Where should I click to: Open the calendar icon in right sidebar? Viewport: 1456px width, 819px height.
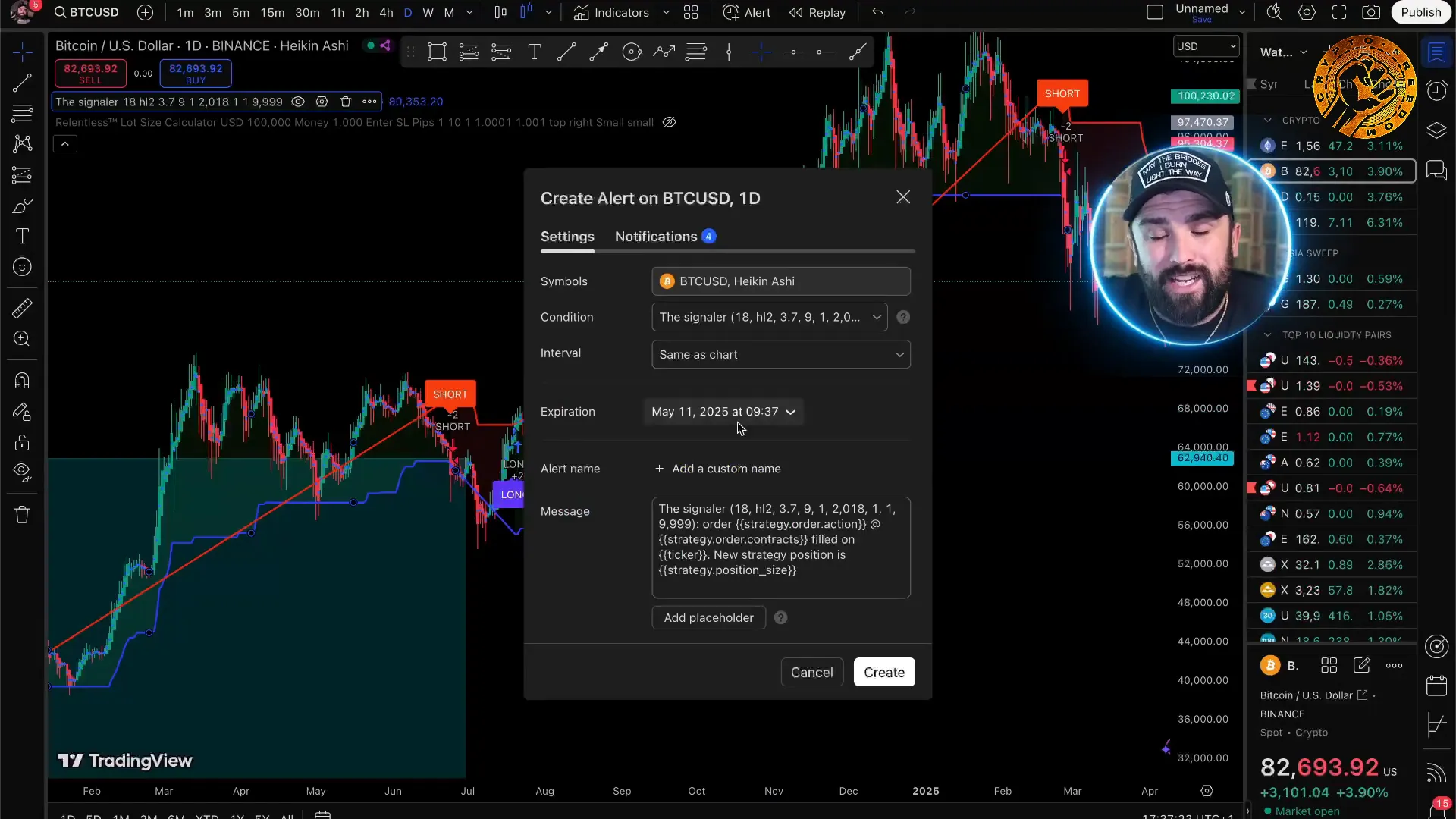(1436, 686)
